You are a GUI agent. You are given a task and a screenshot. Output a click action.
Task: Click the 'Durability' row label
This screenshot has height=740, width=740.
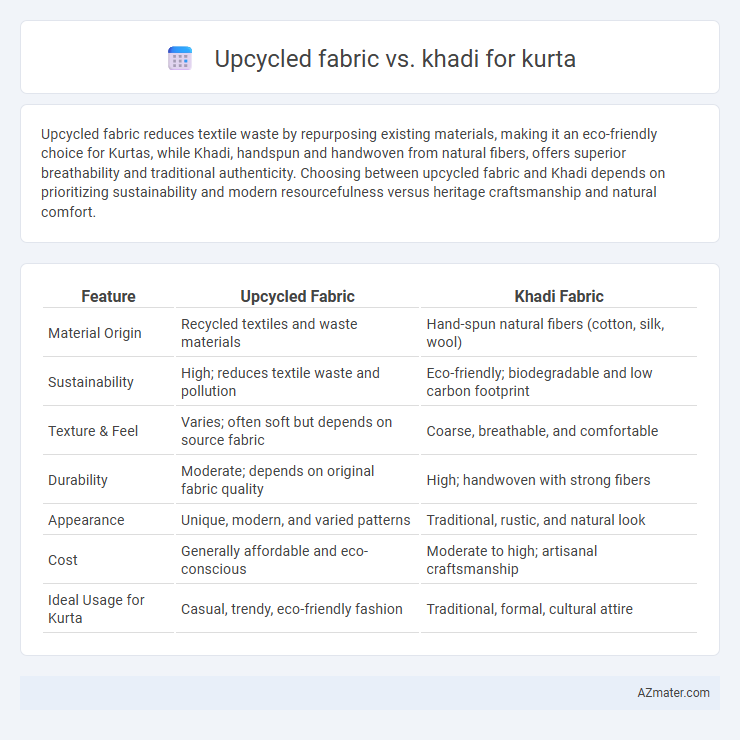pos(78,480)
